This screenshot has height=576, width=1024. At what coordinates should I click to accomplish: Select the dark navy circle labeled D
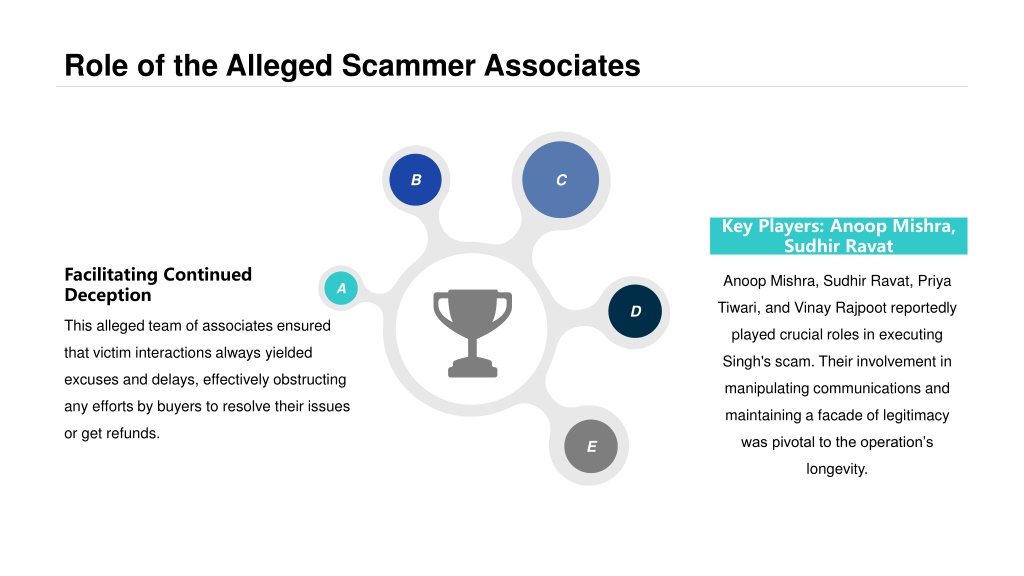[635, 312]
